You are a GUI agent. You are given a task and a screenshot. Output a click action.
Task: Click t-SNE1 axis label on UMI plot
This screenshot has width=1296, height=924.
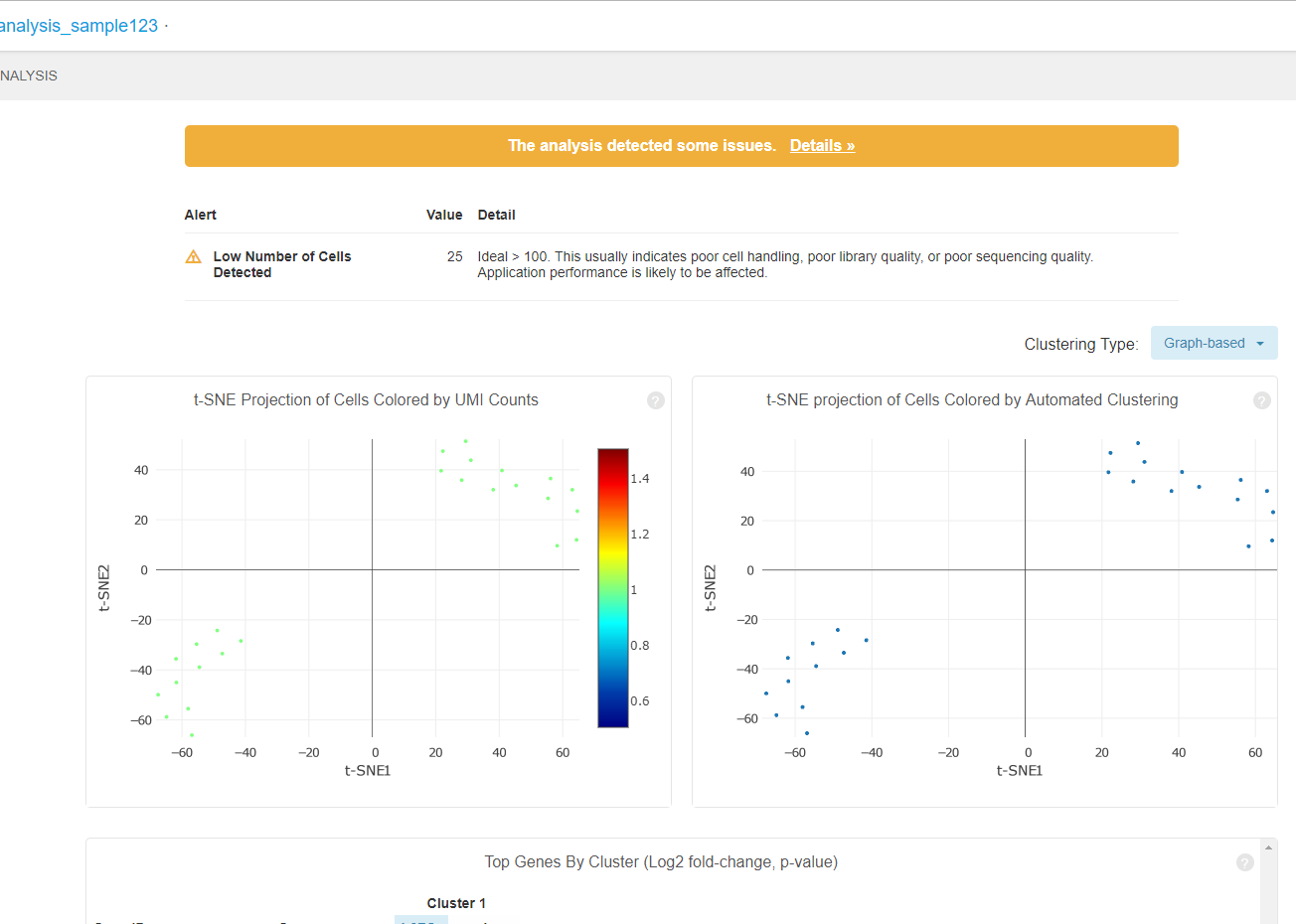[x=367, y=771]
